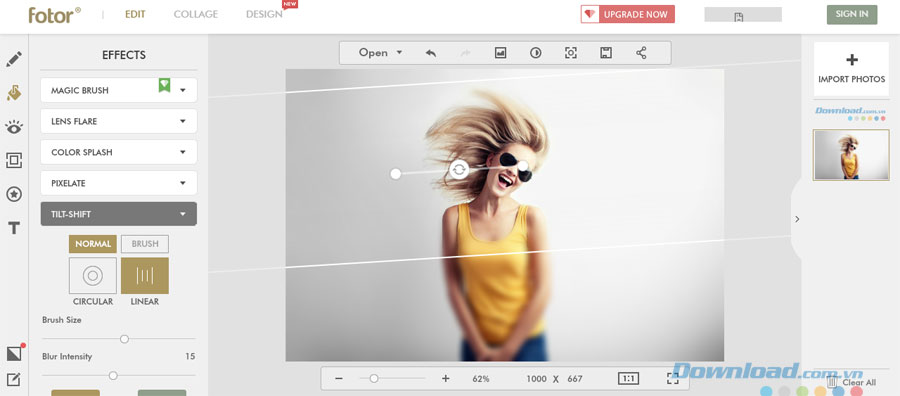This screenshot has width=900, height=396.
Task: Select BRUSH tilt-shift mode
Action: (145, 244)
